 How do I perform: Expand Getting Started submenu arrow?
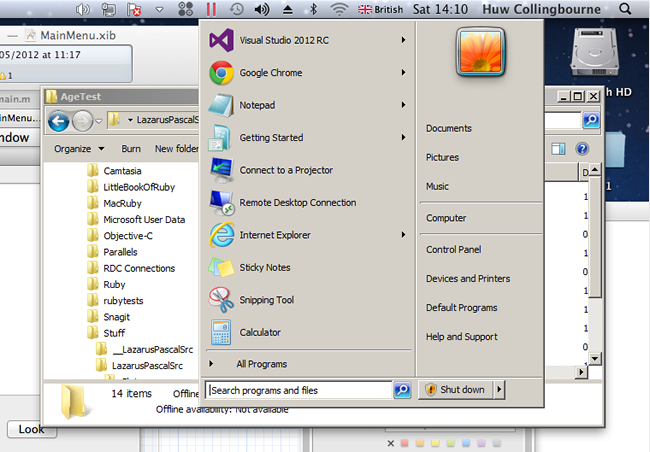(x=403, y=137)
